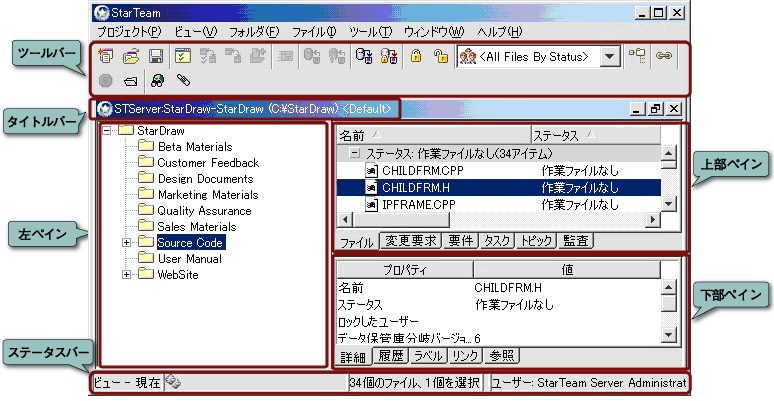Click the hierarchy tree toolbar icon
Viewport: 774px width, 401px height.
pyautogui.click(x=637, y=55)
